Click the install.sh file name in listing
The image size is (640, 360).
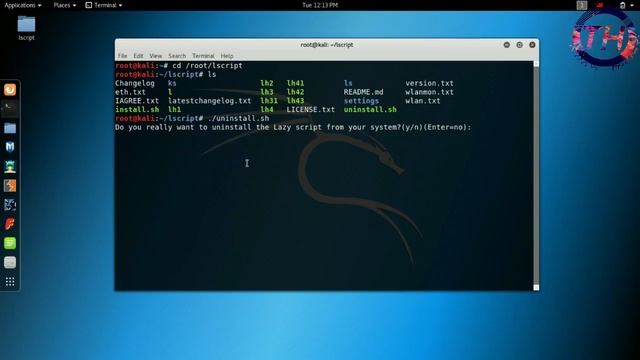pyautogui.click(x=137, y=109)
